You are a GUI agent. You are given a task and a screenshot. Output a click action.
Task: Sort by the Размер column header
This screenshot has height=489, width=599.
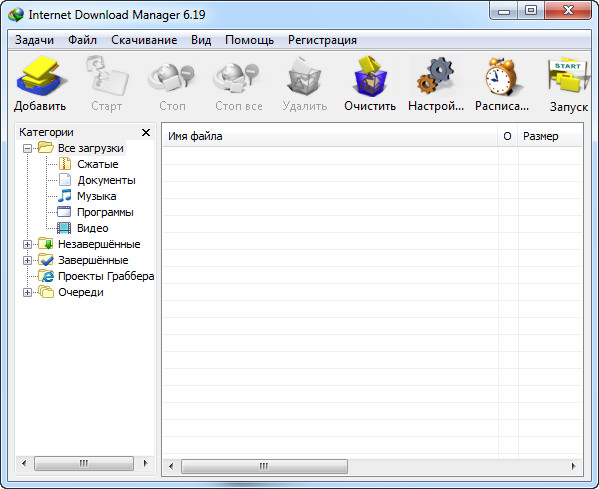pyautogui.click(x=550, y=136)
